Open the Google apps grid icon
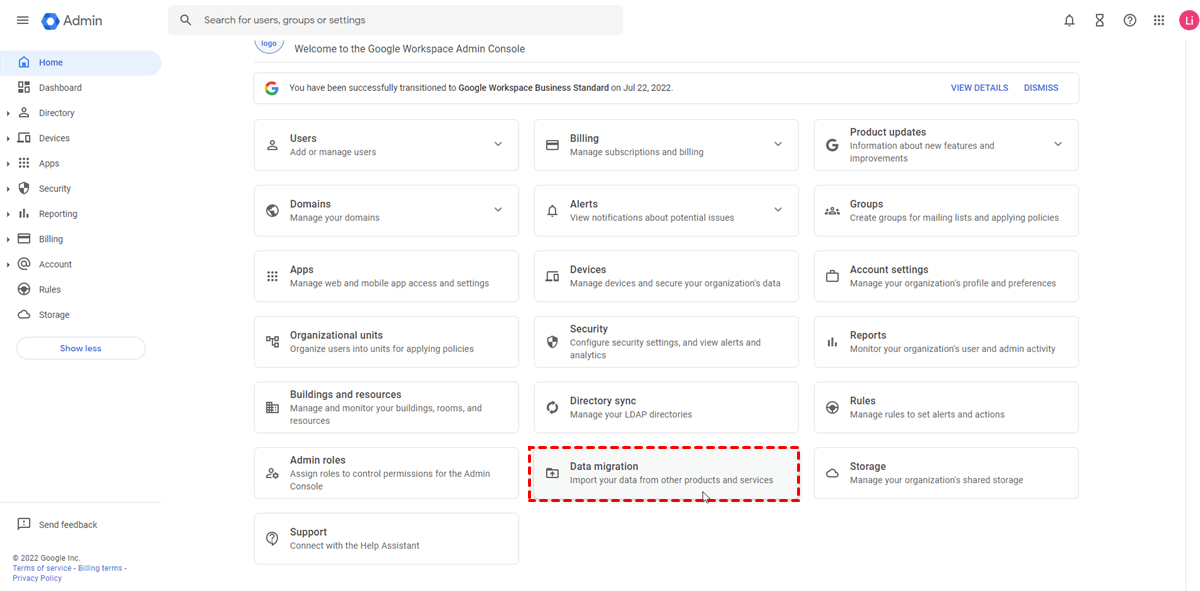The image size is (1200, 591). coord(1159,20)
